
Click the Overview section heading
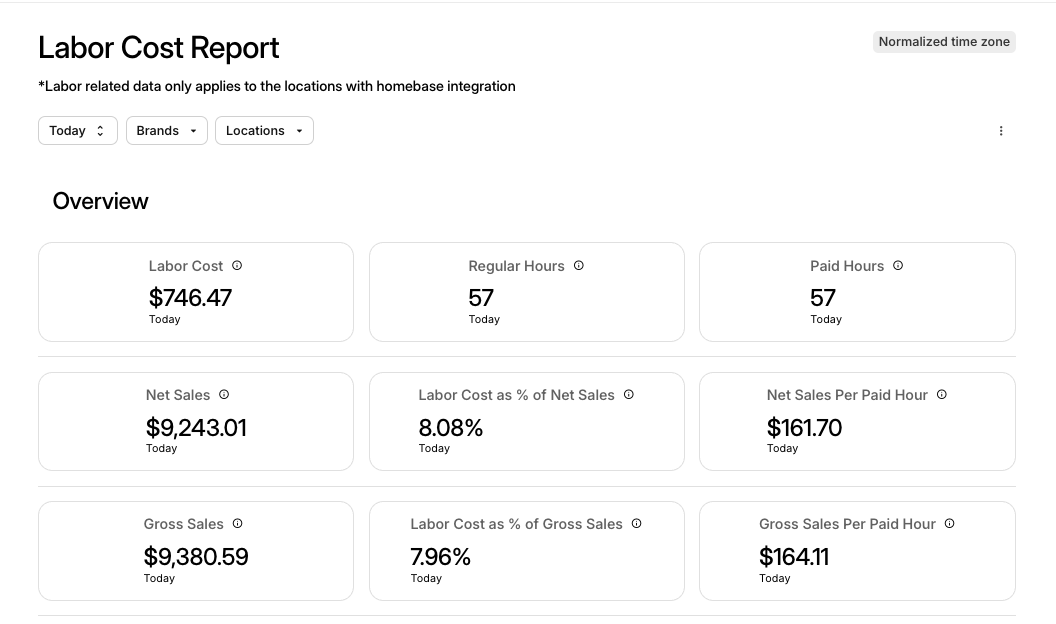point(100,201)
